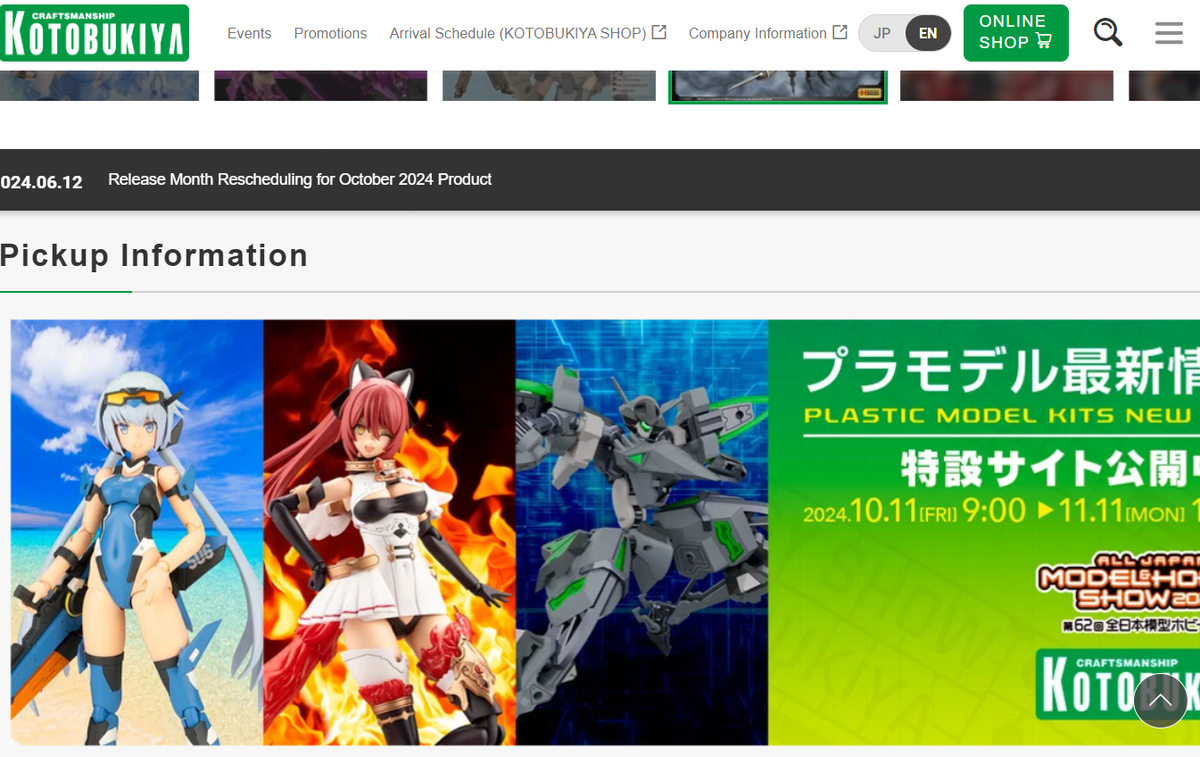
Task: Click the cart icon in Online Shop
Action: point(1044,42)
